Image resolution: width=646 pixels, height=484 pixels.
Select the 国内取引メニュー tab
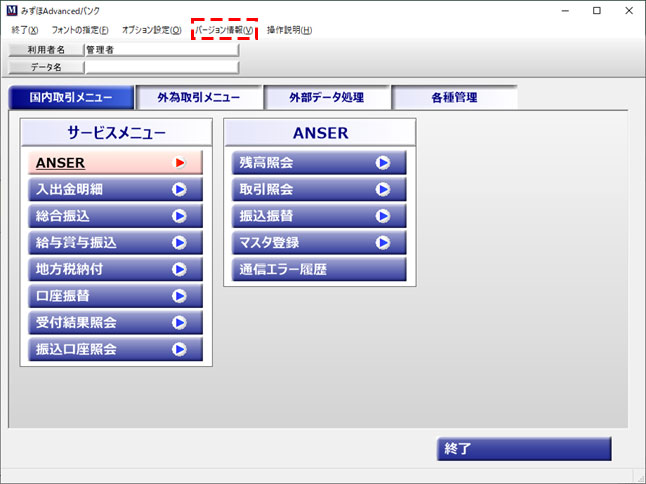pos(71,98)
